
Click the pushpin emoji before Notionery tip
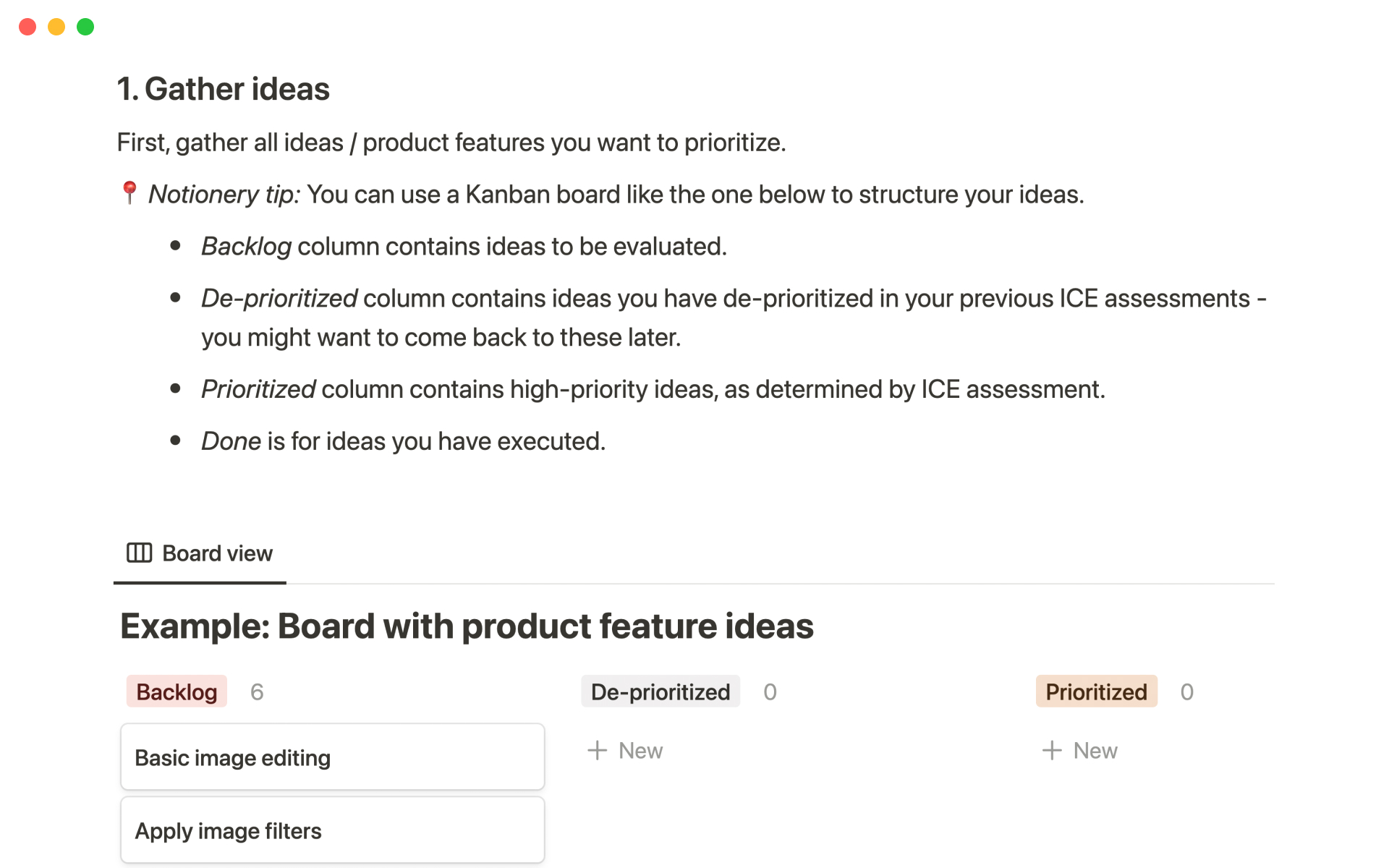(129, 193)
